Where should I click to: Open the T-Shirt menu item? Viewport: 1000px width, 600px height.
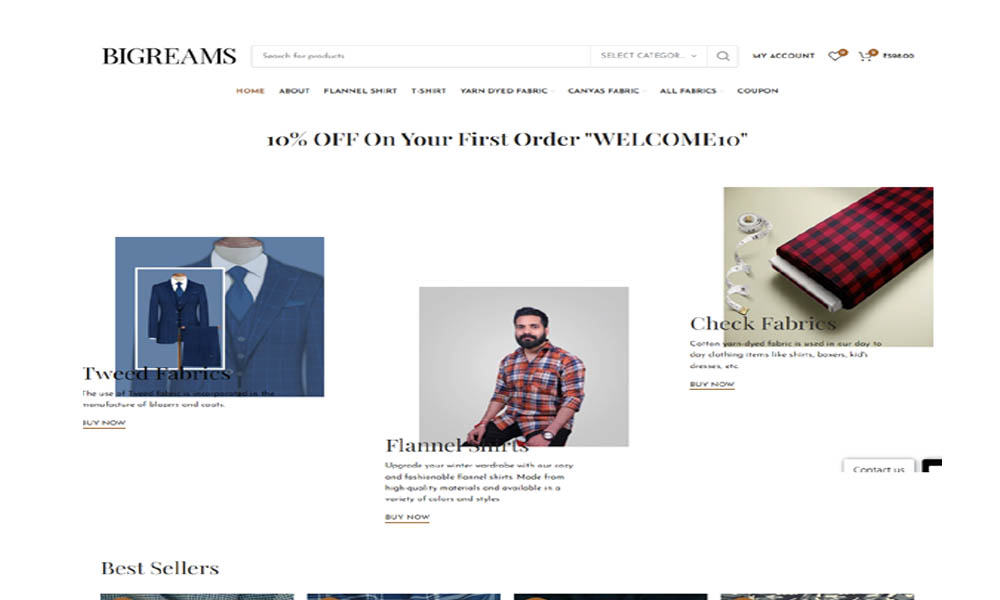(x=429, y=91)
